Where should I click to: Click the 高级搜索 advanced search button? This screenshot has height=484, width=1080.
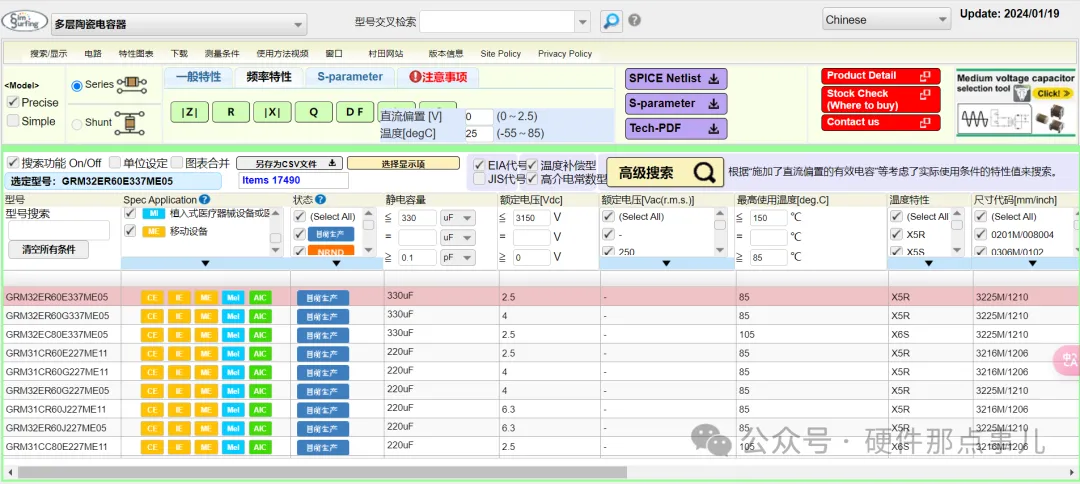665,173
